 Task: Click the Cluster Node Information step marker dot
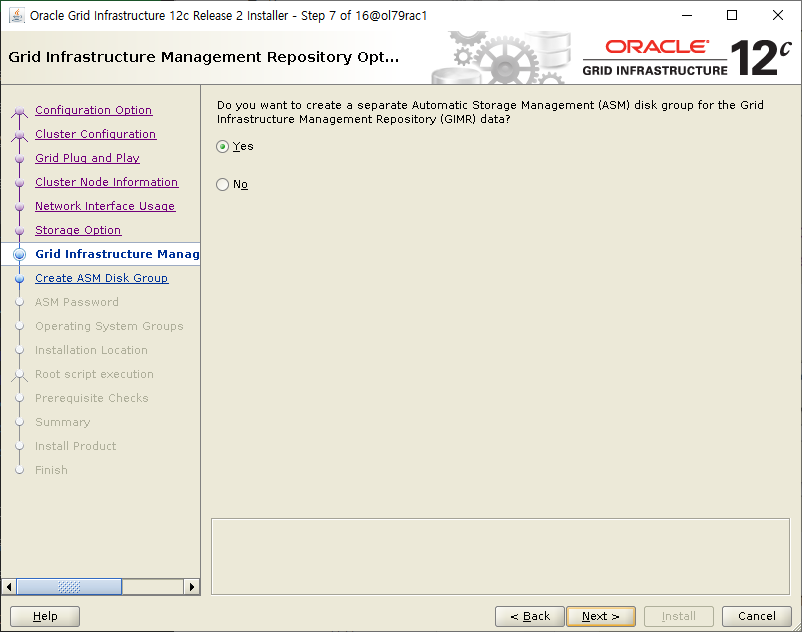(19, 183)
